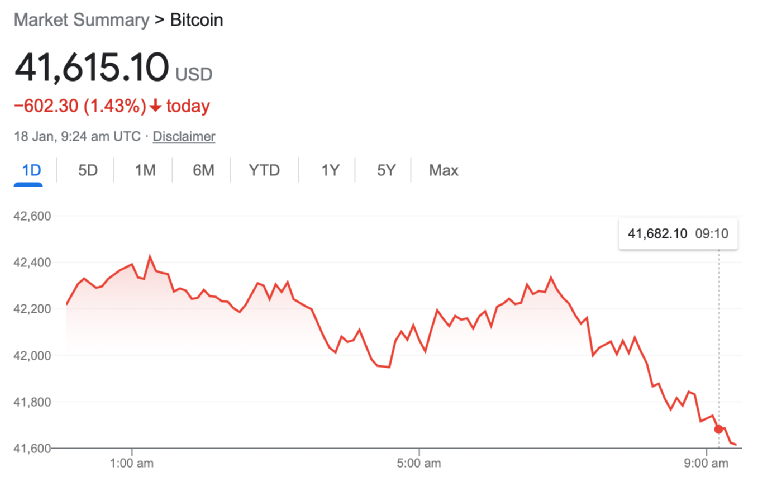Select the YTD range tab

264,170
